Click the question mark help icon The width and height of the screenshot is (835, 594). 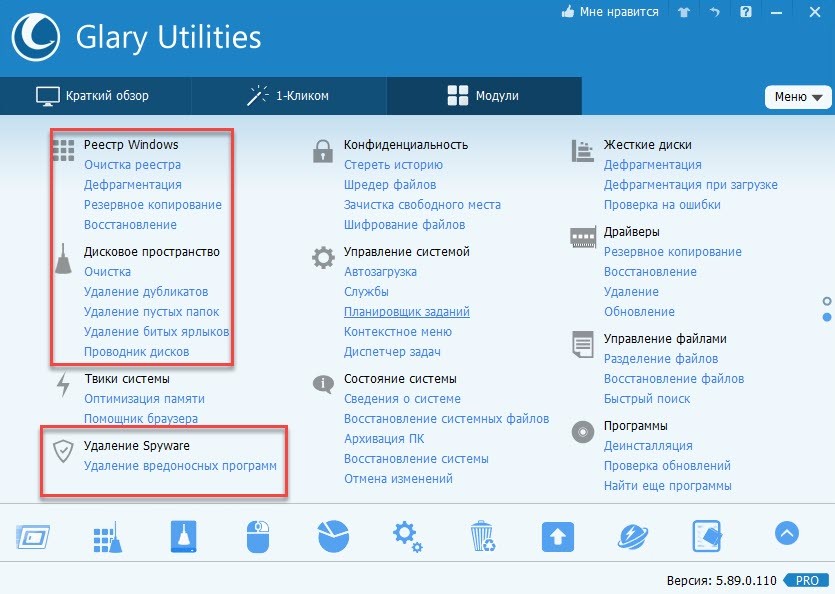(x=745, y=13)
